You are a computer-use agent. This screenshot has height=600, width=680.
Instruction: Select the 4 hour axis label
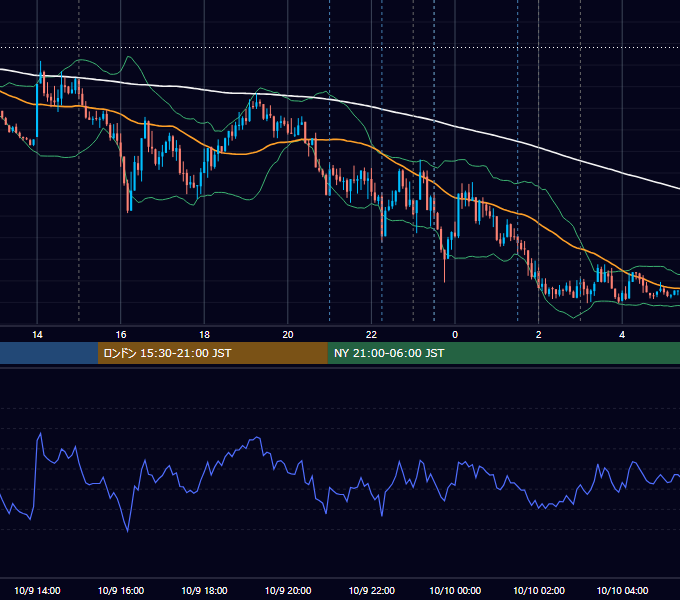pyautogui.click(x=622, y=335)
